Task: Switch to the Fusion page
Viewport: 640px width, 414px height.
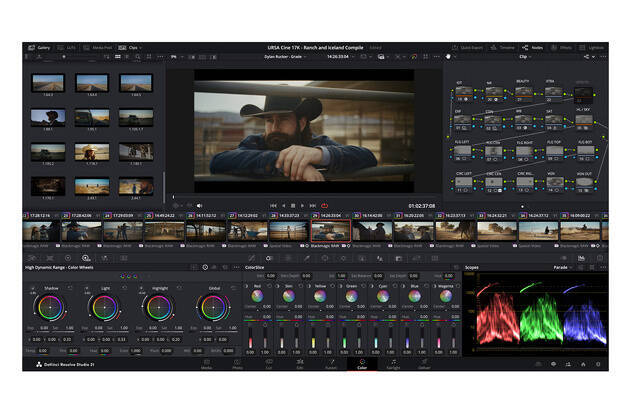Action: [x=331, y=365]
